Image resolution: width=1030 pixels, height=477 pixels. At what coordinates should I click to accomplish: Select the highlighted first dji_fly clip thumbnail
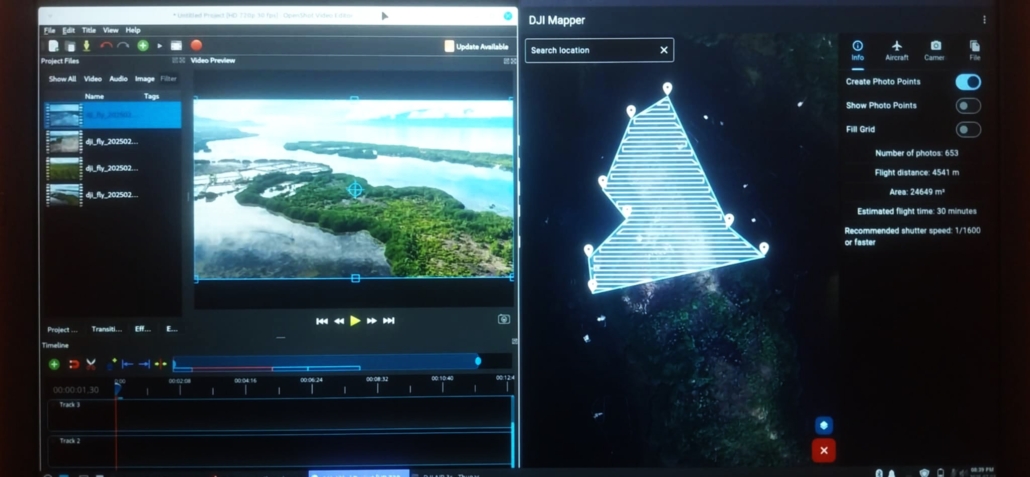(64, 115)
